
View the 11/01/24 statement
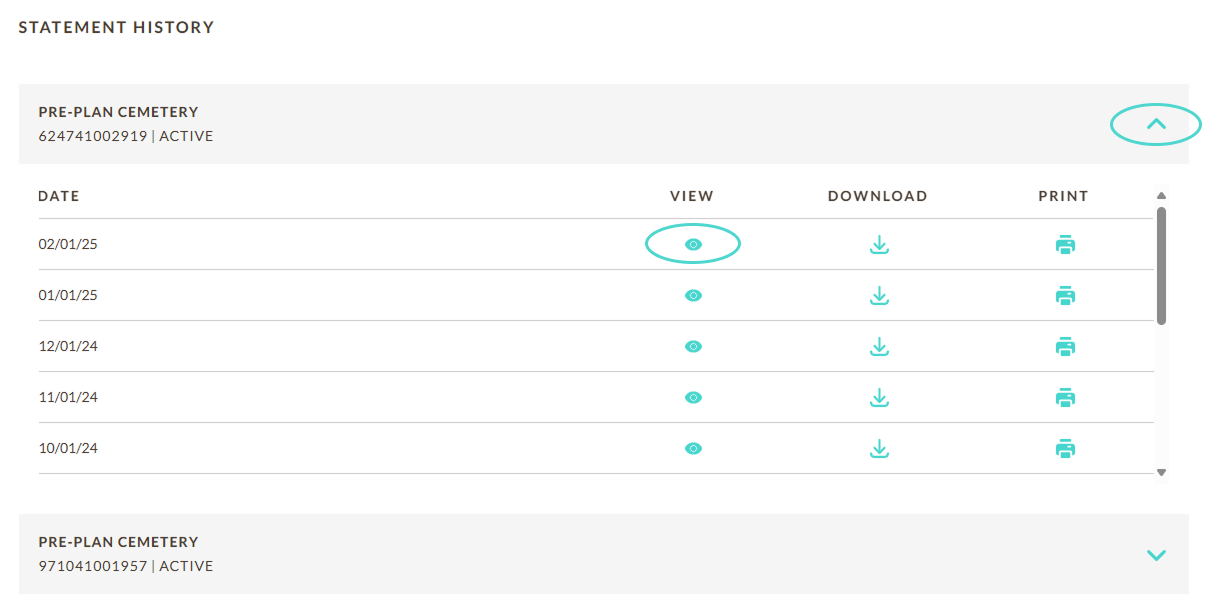pyautogui.click(x=693, y=397)
